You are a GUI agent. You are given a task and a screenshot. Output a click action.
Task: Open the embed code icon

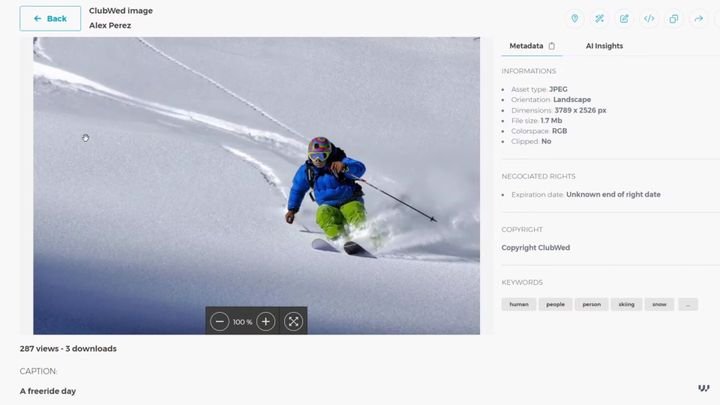[x=649, y=19]
